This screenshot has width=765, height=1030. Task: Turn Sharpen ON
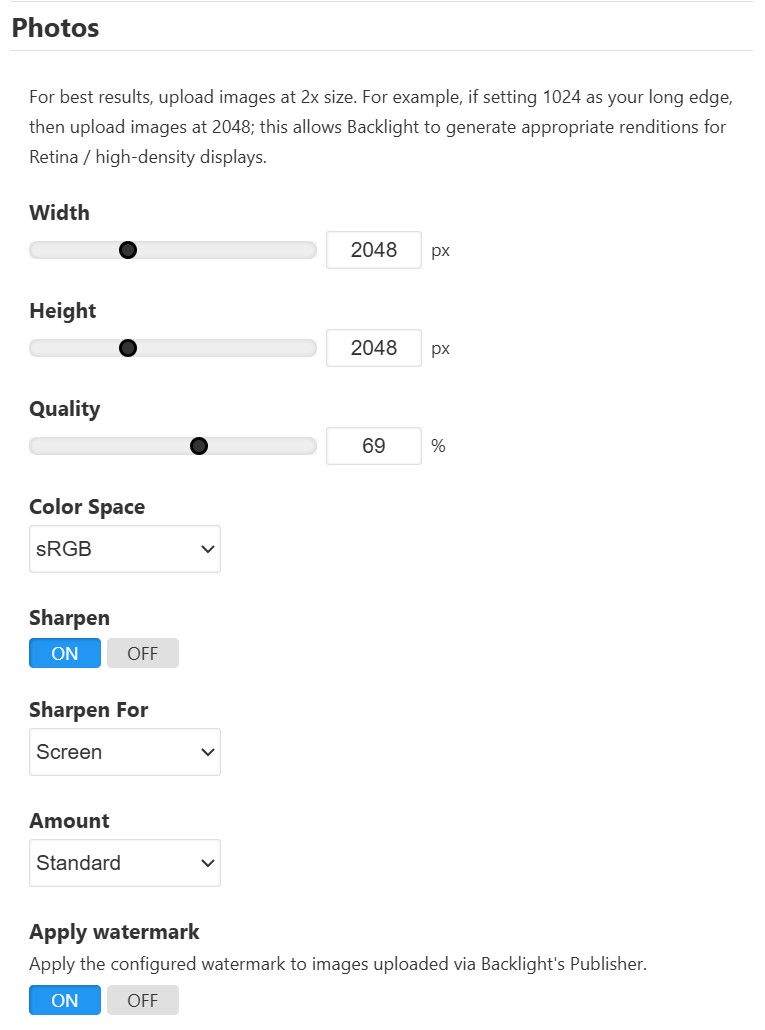65,653
